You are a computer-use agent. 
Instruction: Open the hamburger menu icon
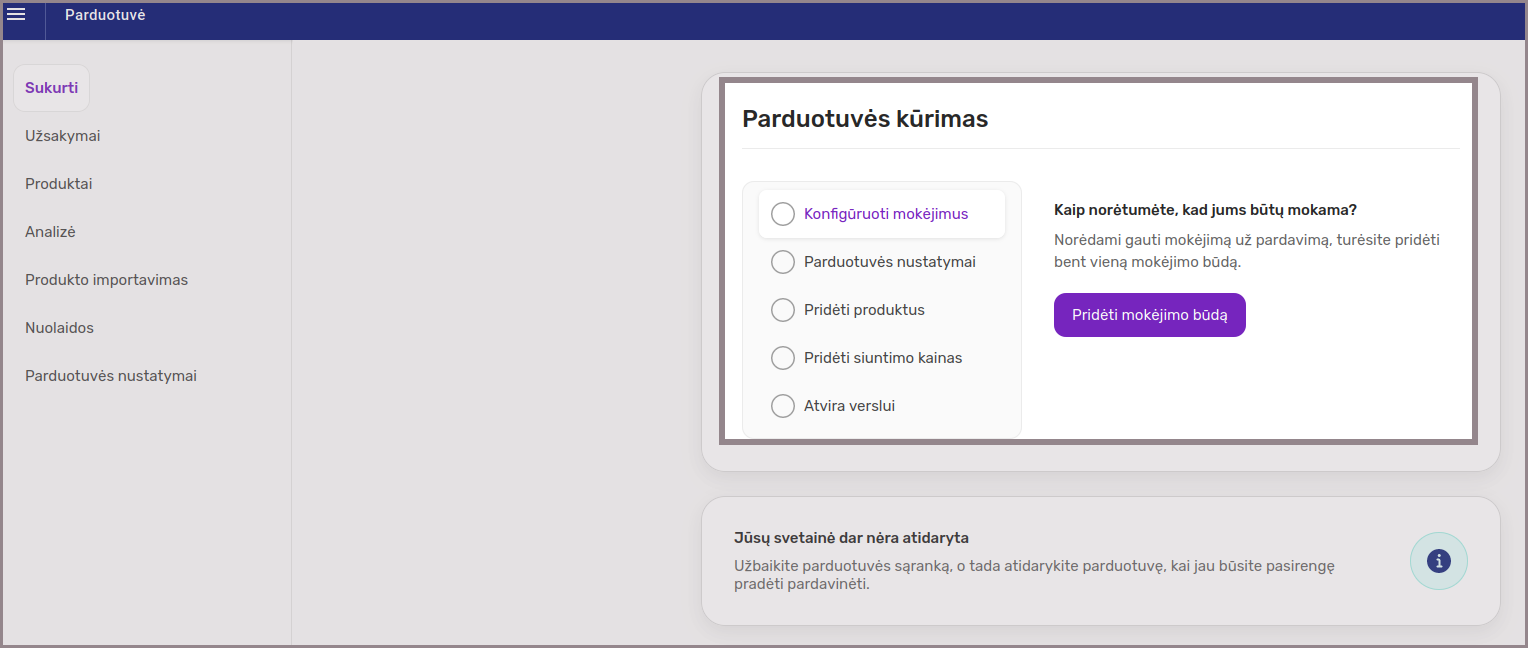point(16,14)
